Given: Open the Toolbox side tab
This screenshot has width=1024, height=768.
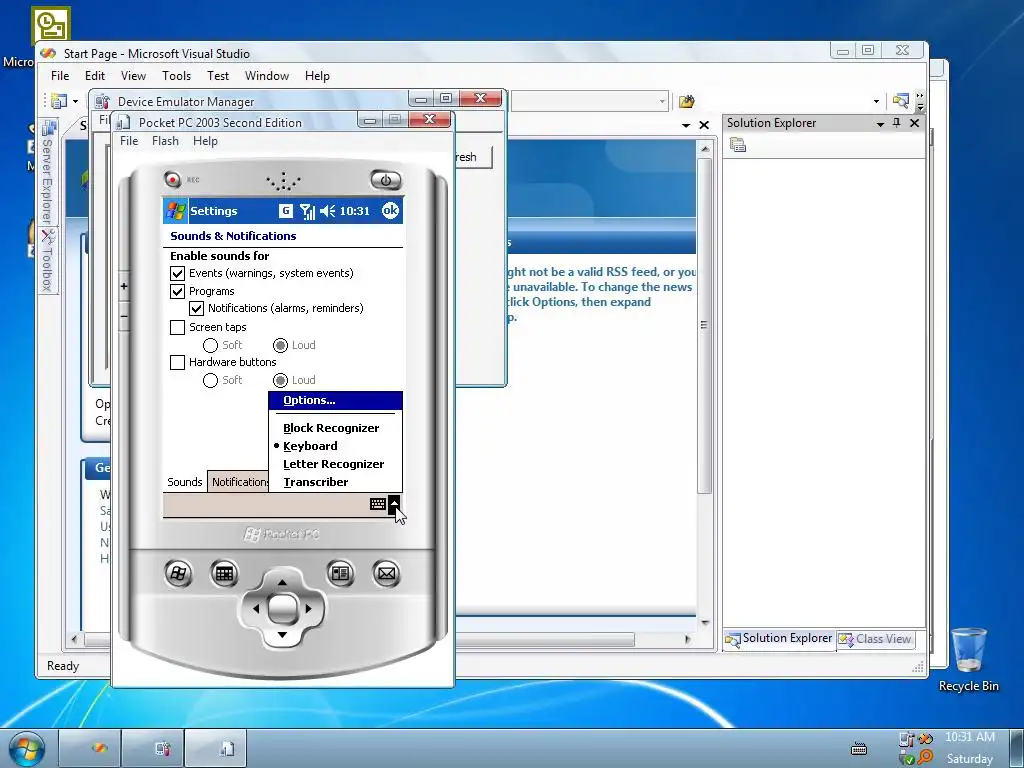Looking at the screenshot, I should 48,261.
